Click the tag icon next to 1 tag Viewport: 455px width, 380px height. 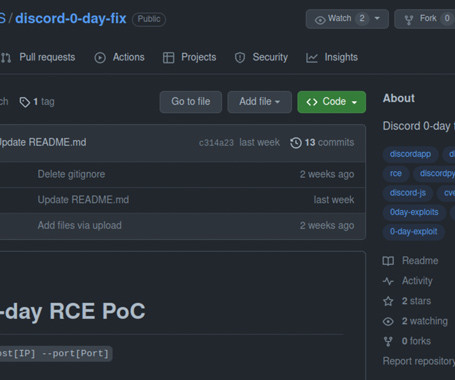click(25, 102)
